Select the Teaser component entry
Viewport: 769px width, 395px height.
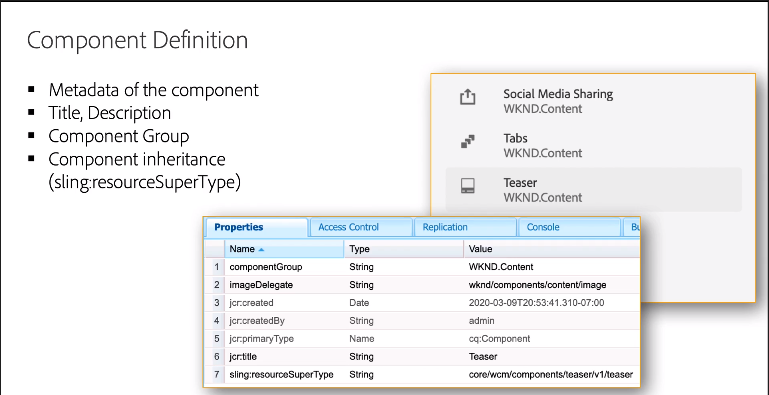(x=593, y=189)
